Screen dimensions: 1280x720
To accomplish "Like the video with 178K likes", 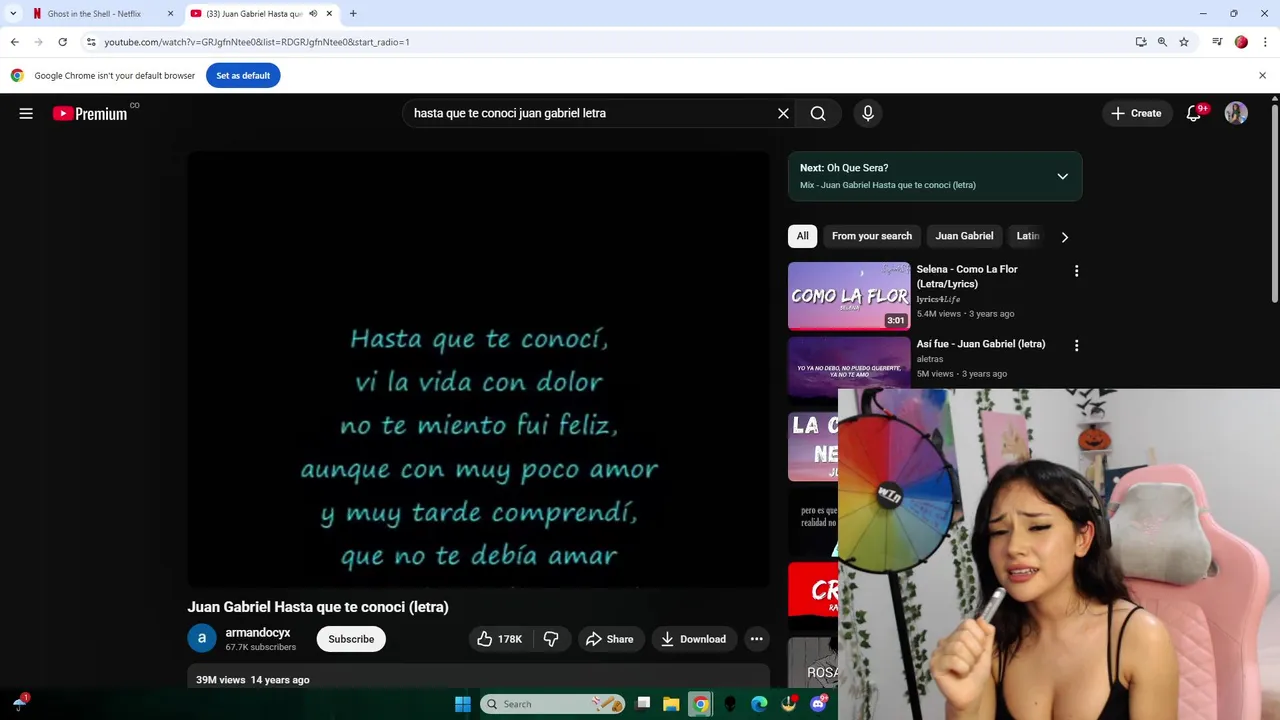I will click(499, 639).
